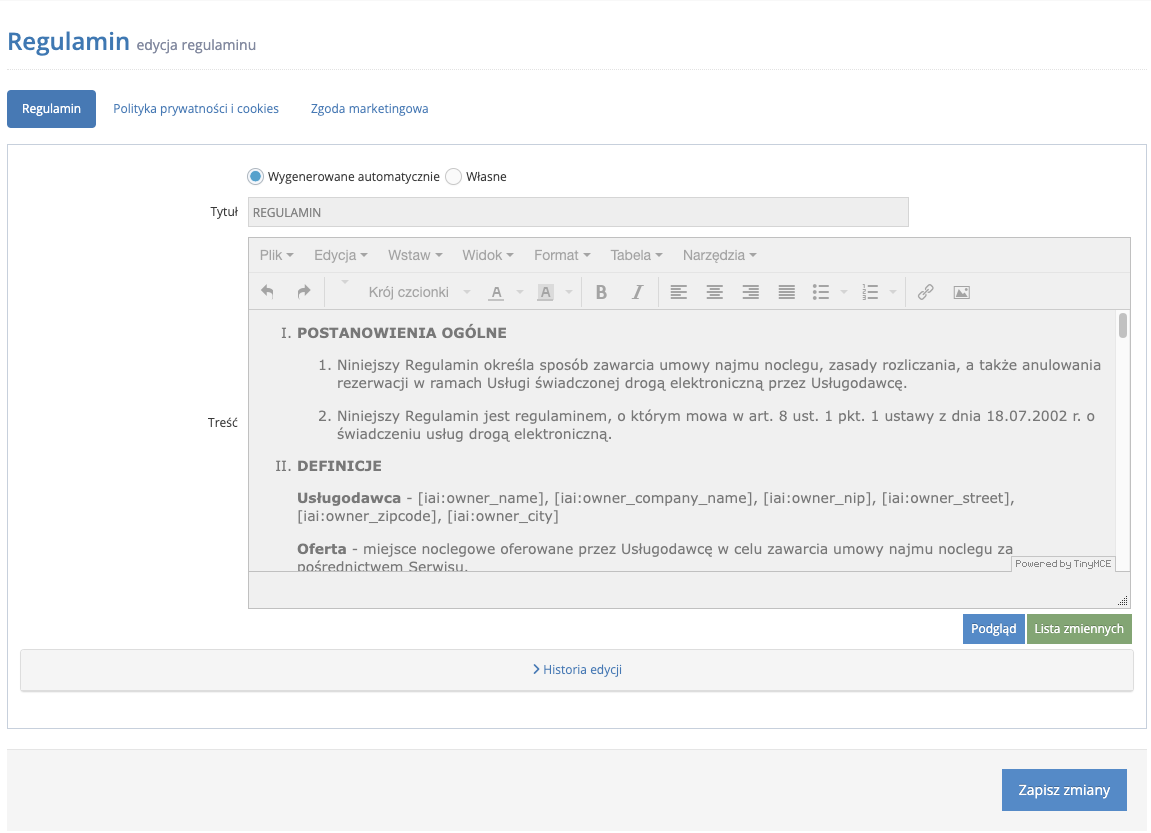
Task: Open the Widok menu
Action: click(487, 255)
